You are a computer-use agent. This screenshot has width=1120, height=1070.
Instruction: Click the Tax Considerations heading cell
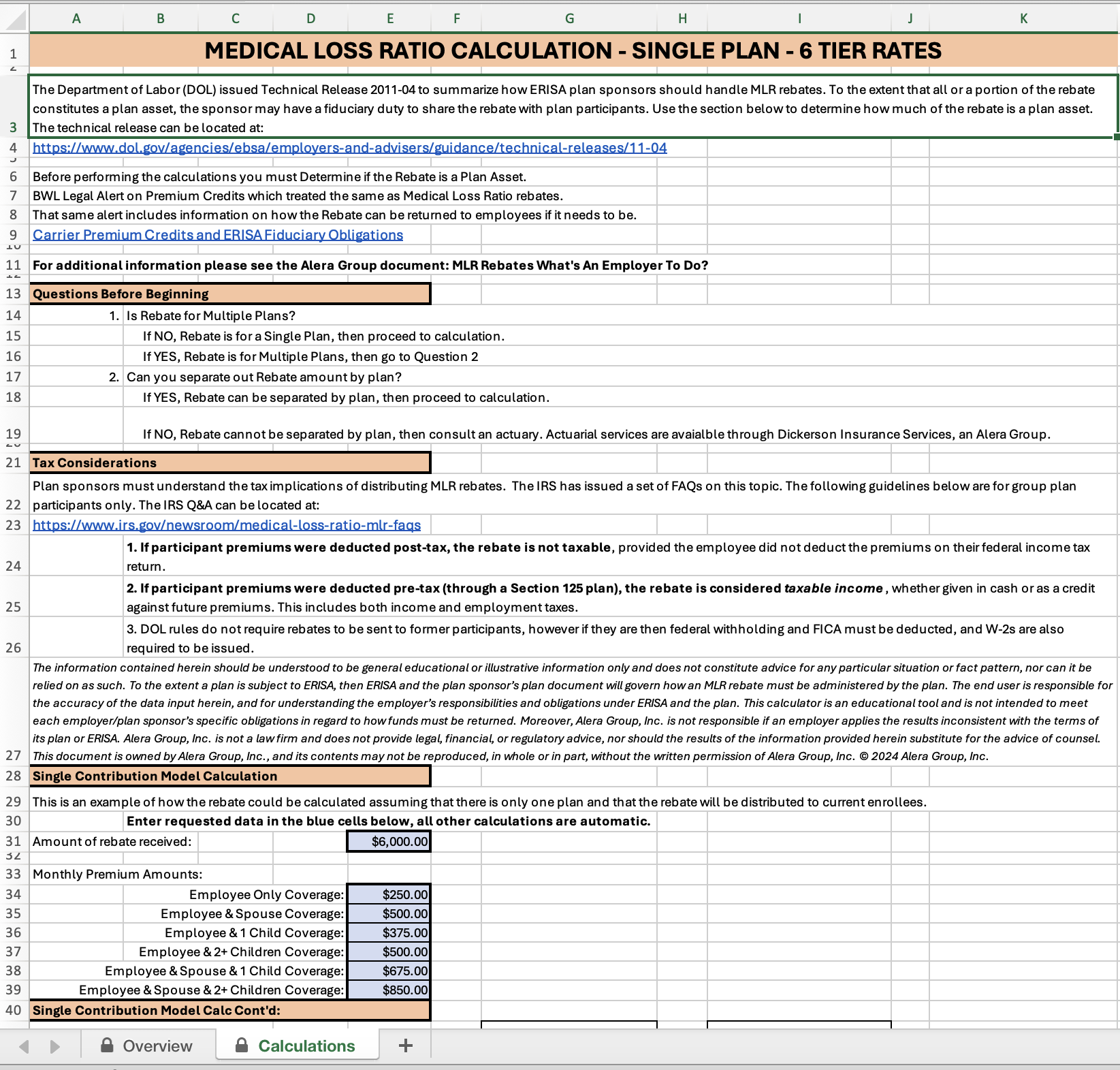tap(230, 462)
